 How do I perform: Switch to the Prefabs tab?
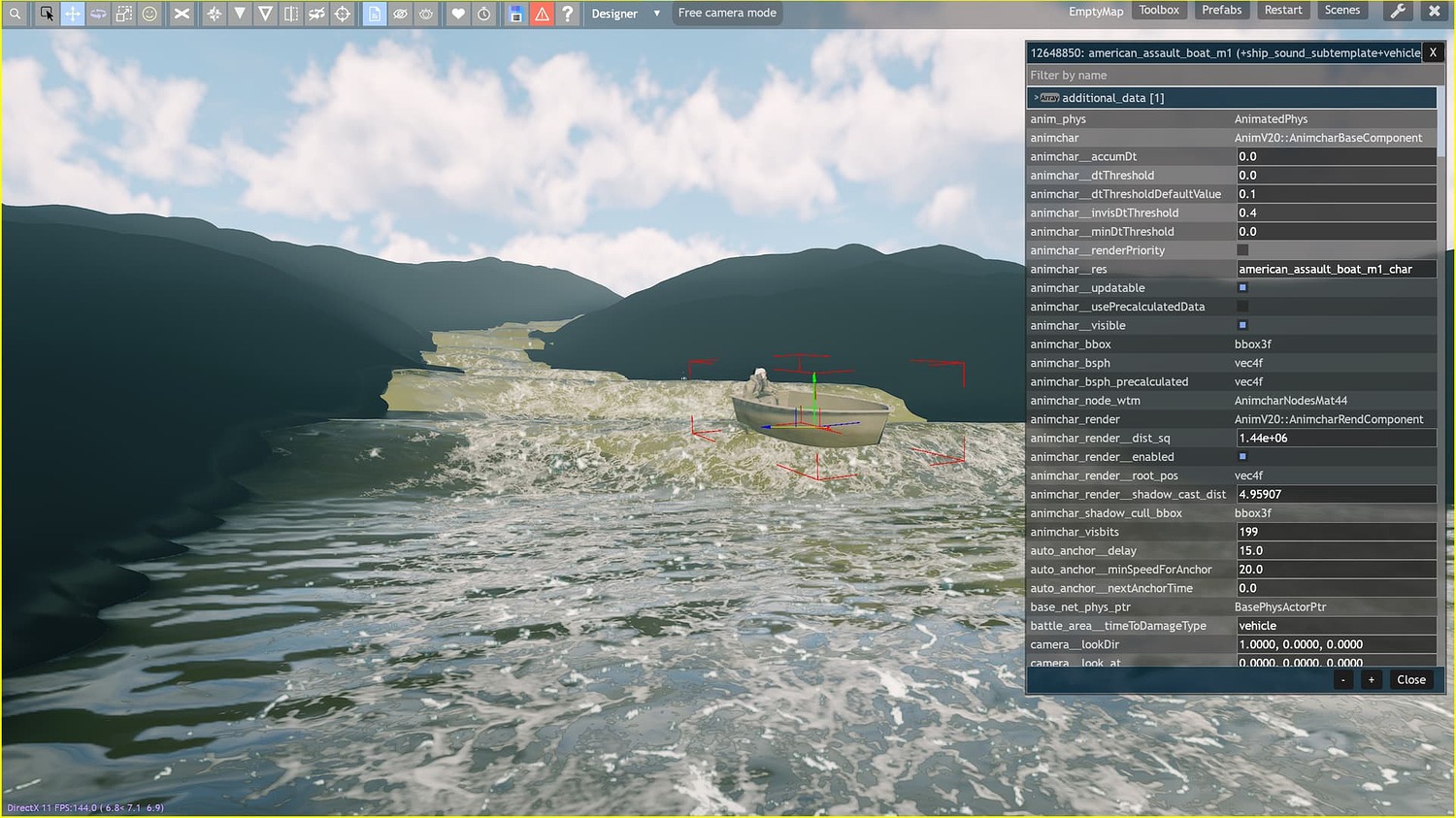(x=1221, y=10)
